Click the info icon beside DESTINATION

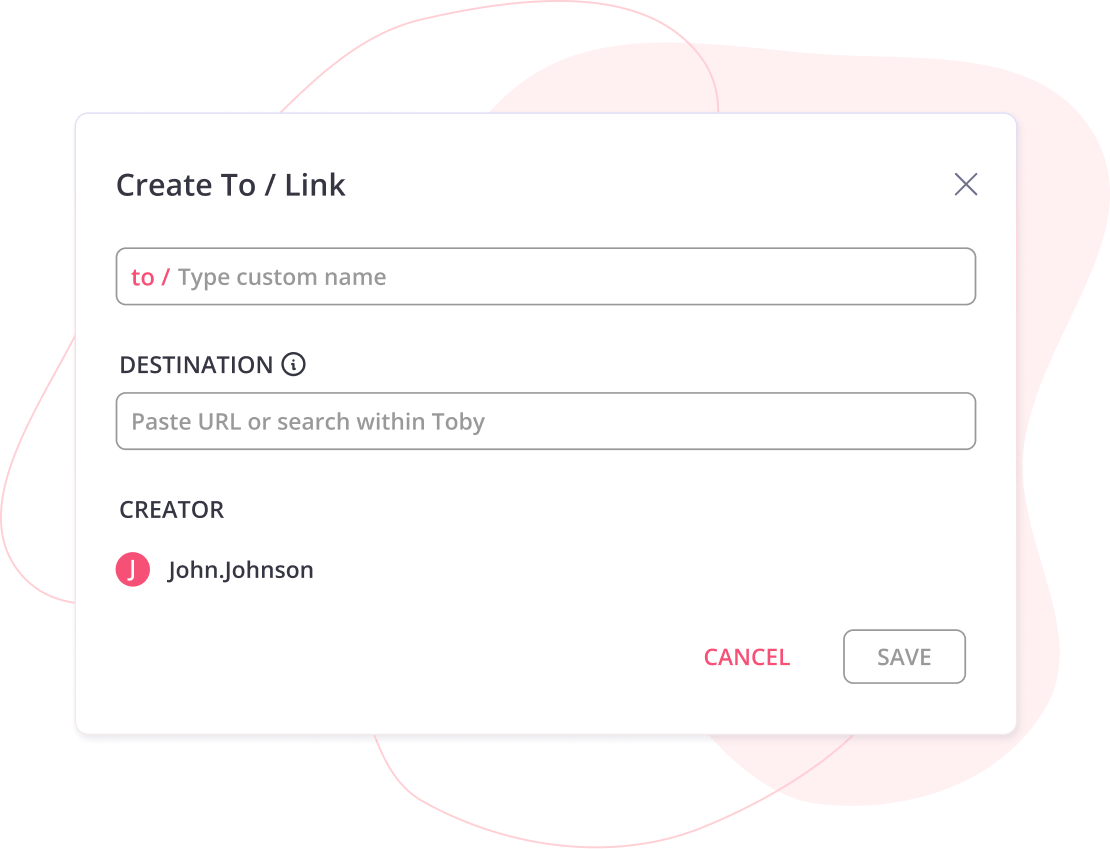tap(293, 365)
